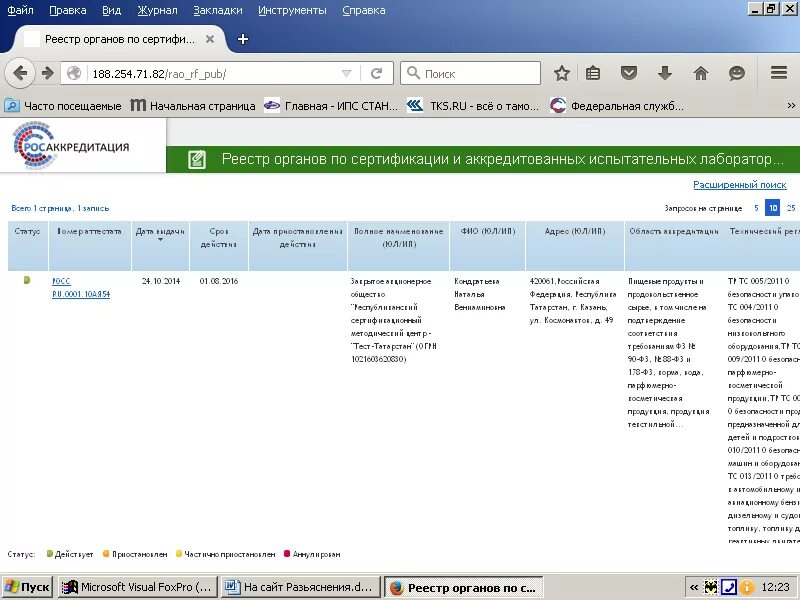Open the Инструменты menu

tap(292, 10)
